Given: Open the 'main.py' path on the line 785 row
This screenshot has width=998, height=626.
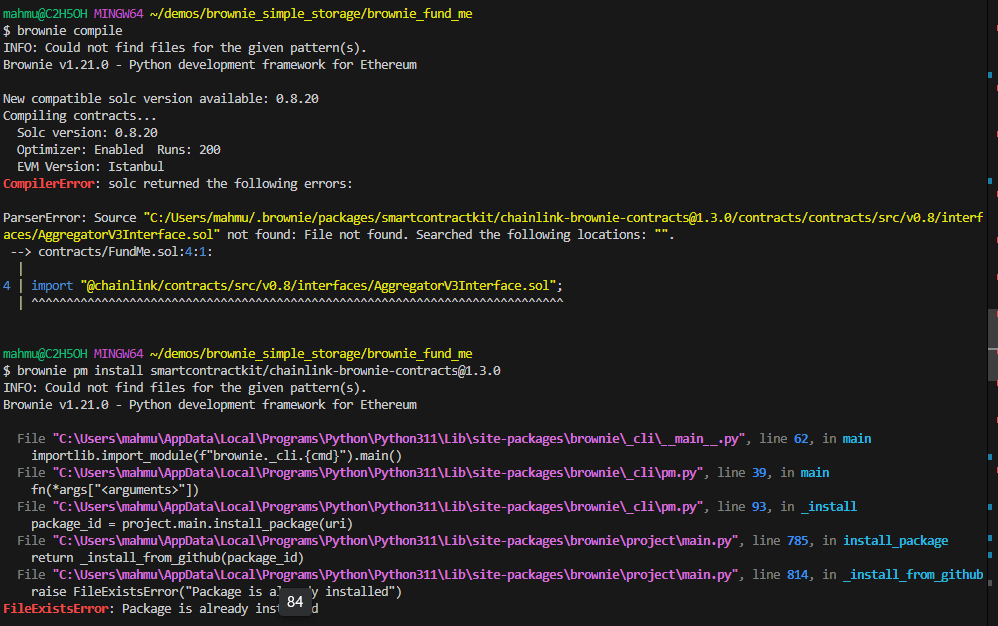Looking at the screenshot, I should [x=395, y=541].
